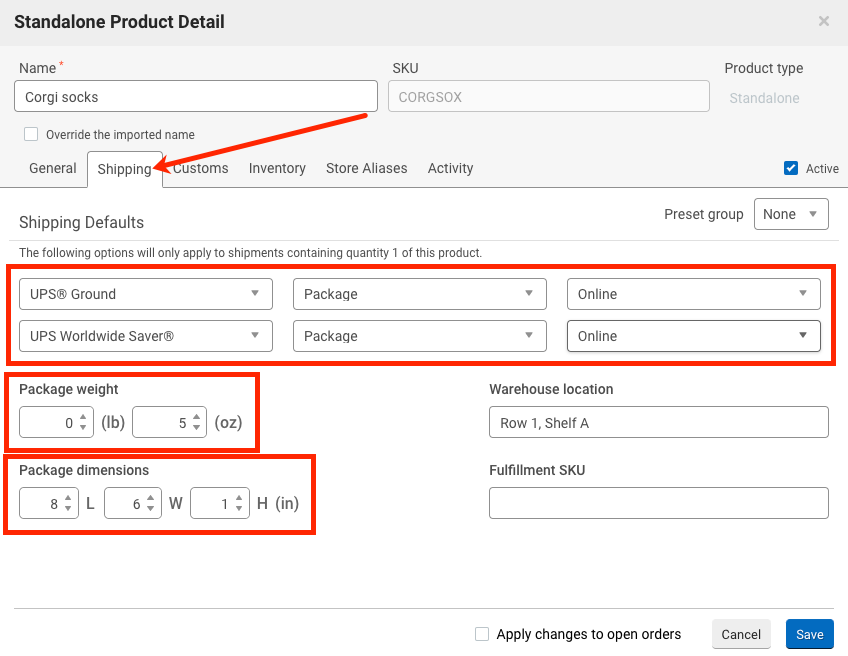
Task: Switch to the Customs tab
Action: pyautogui.click(x=201, y=168)
